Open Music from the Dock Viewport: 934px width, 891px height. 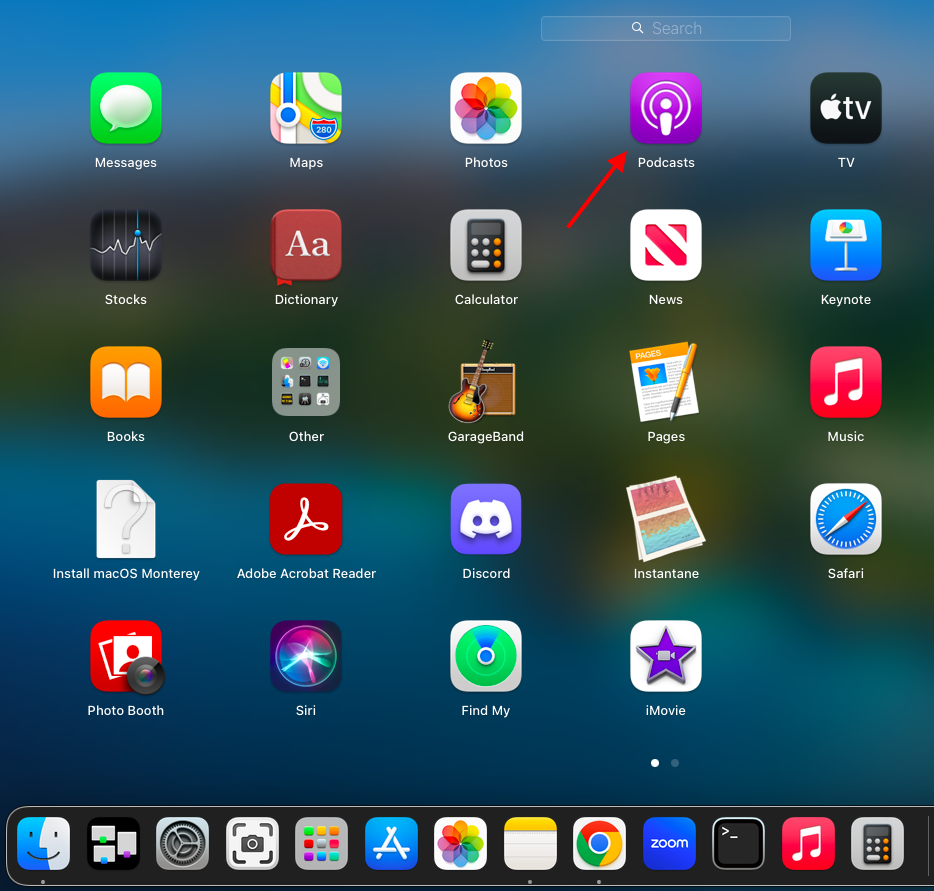coord(808,843)
